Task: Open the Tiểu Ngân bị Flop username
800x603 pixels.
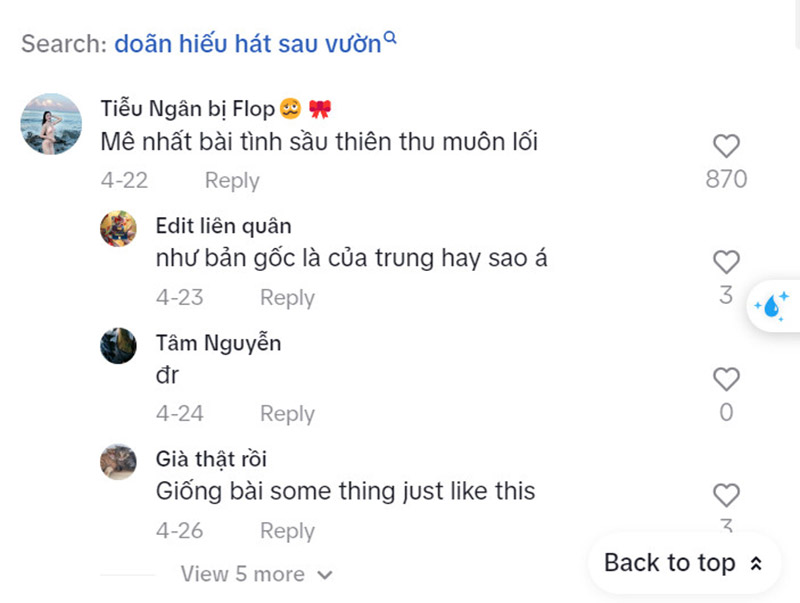Action: [x=187, y=109]
